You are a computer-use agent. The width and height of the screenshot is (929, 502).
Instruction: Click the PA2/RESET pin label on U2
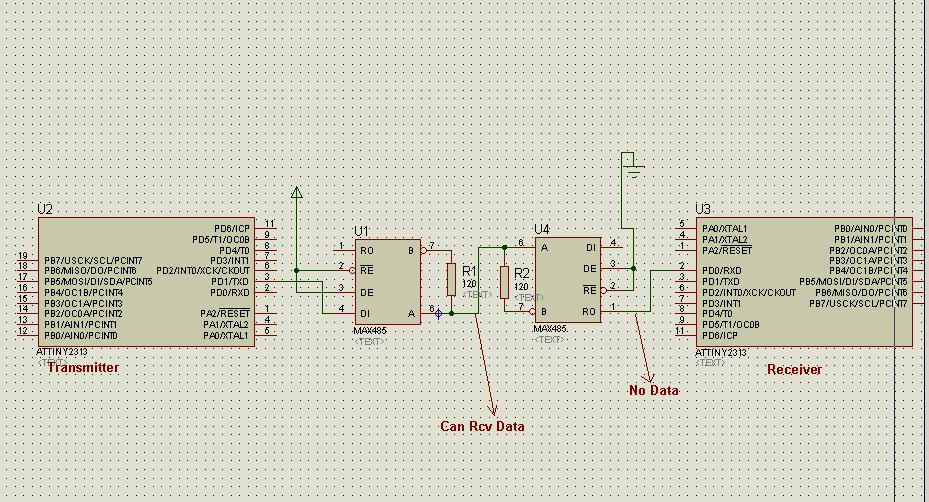(225, 314)
